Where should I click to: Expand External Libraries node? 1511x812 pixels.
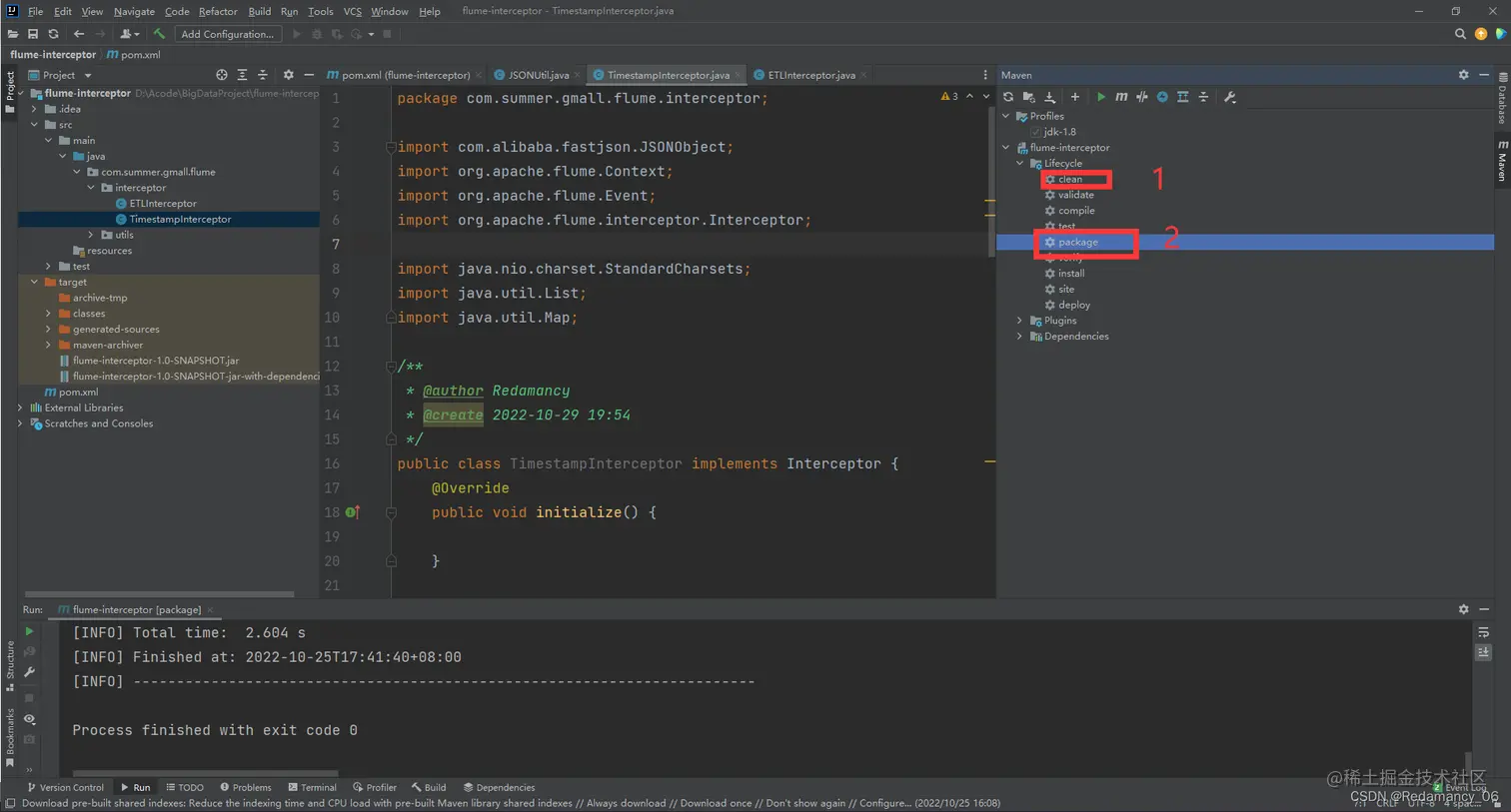pos(20,407)
